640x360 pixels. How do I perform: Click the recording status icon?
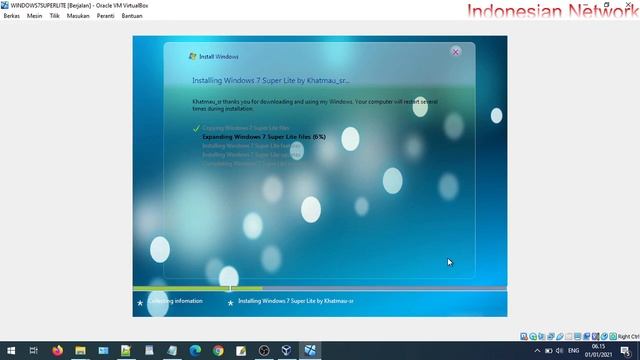tap(586, 336)
